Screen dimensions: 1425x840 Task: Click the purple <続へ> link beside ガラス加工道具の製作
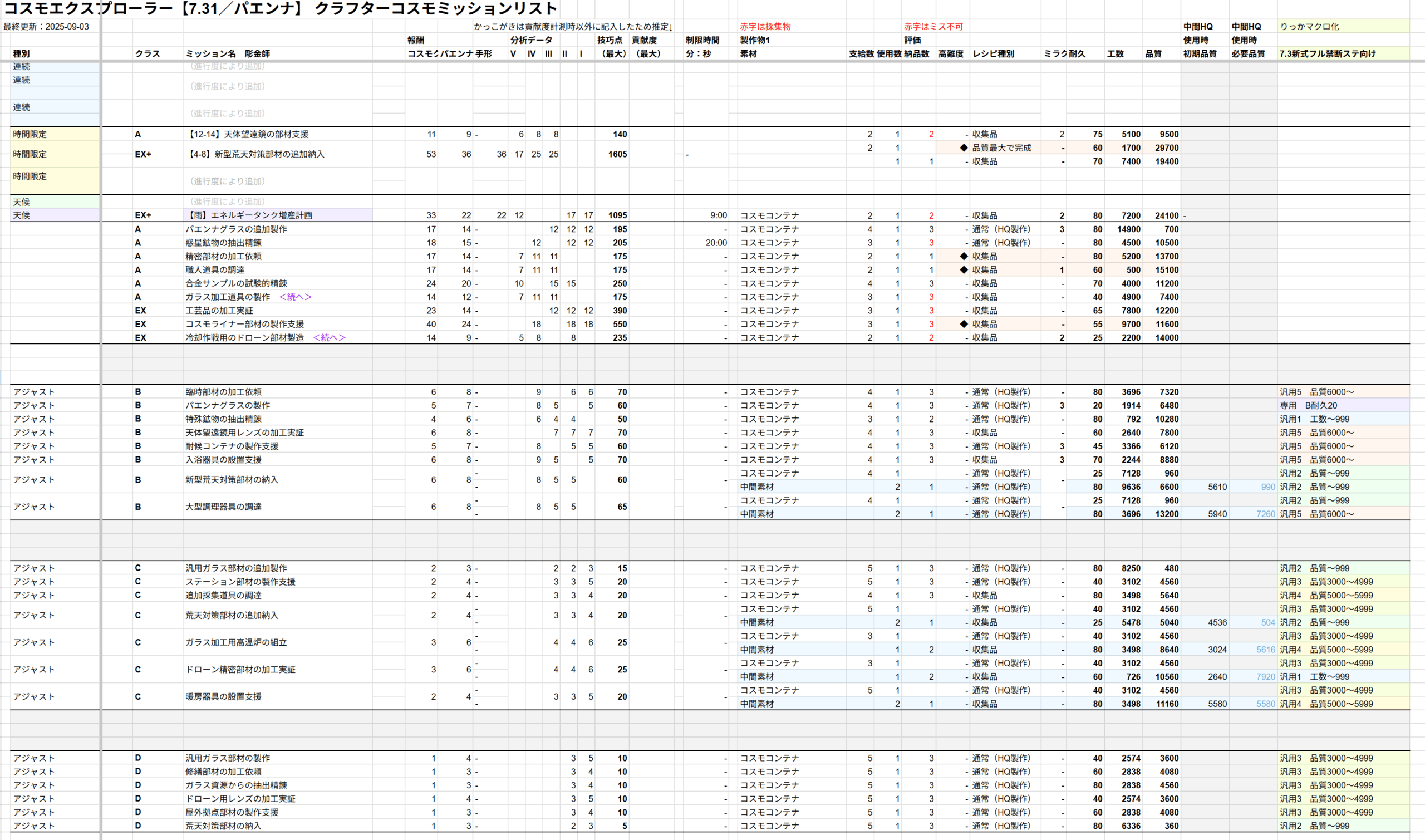tap(295, 297)
